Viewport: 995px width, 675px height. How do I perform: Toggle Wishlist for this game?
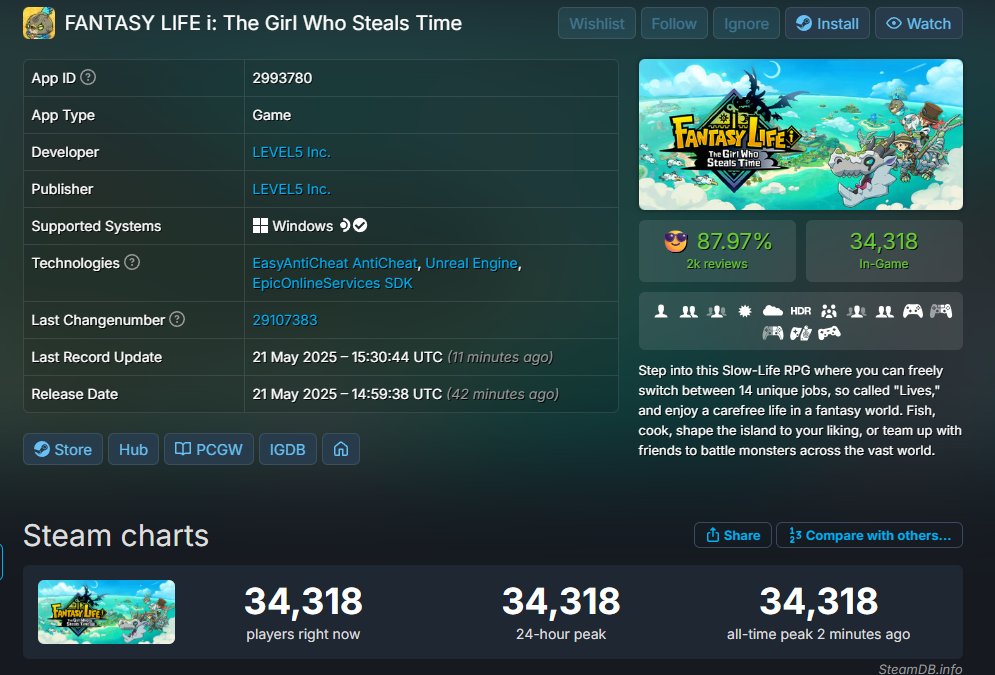(596, 23)
